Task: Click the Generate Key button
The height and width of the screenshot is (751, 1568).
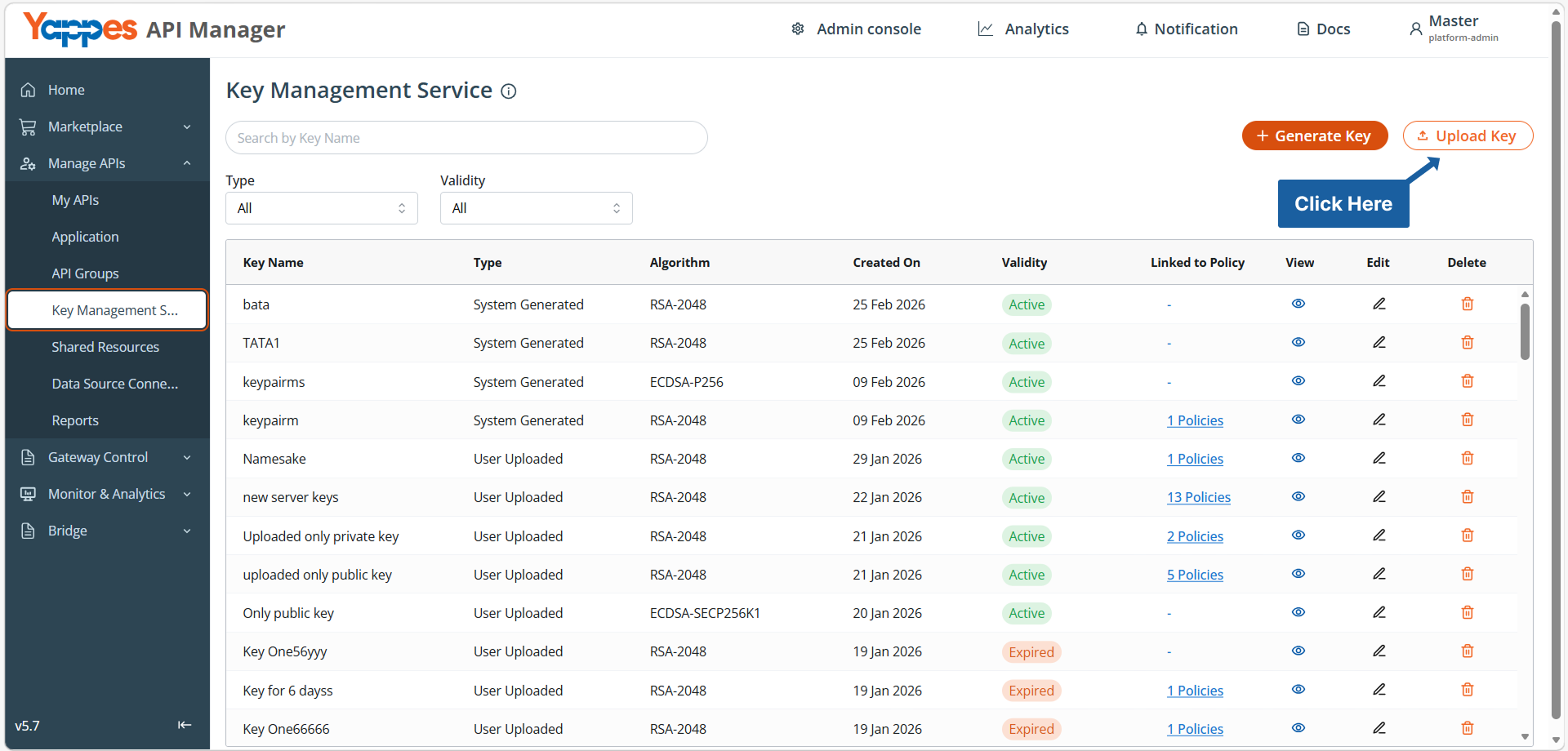Action: coord(1315,136)
